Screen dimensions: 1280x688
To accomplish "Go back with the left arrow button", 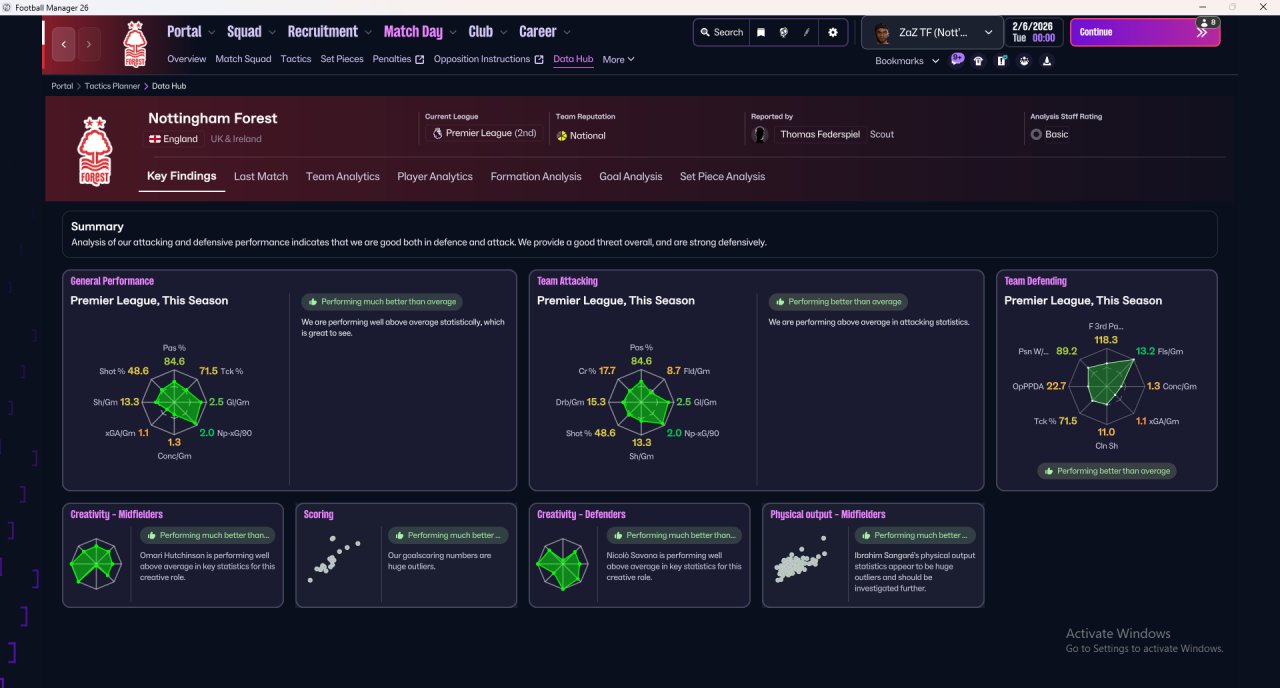I will [64, 44].
